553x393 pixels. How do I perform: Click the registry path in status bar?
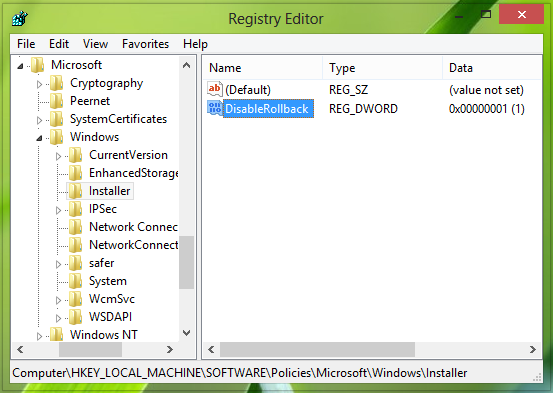click(x=240, y=373)
